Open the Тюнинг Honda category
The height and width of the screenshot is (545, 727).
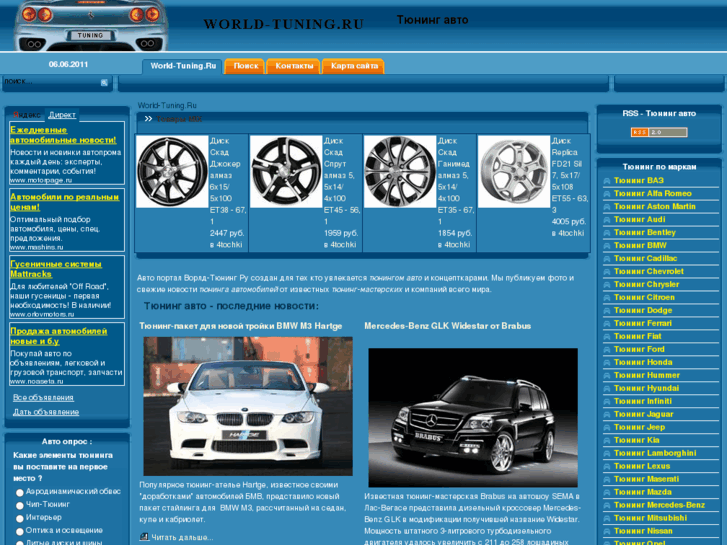(643, 362)
